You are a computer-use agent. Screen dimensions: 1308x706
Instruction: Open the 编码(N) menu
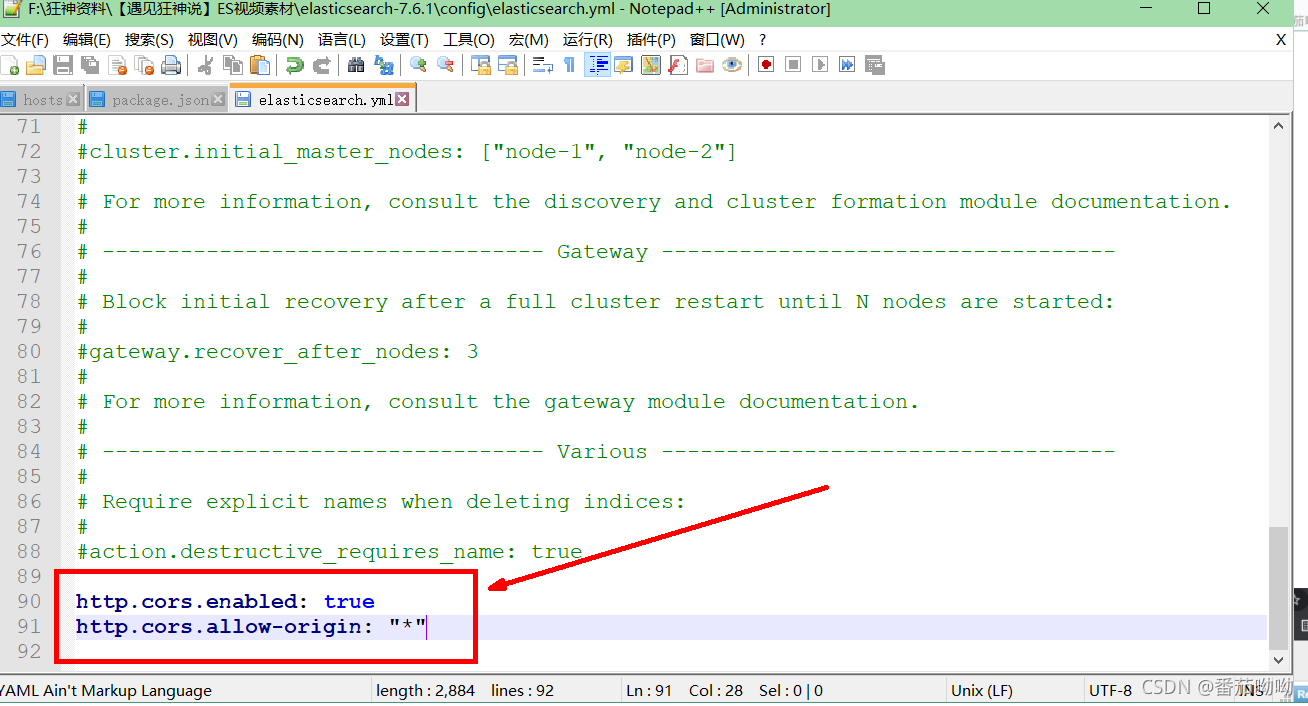(277, 40)
